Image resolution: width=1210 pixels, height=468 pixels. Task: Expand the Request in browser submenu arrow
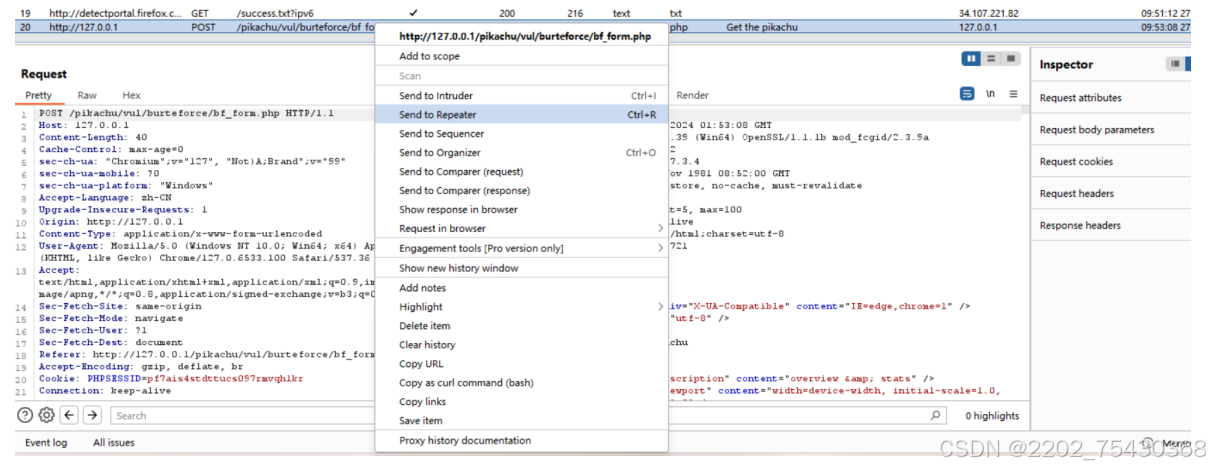point(660,229)
